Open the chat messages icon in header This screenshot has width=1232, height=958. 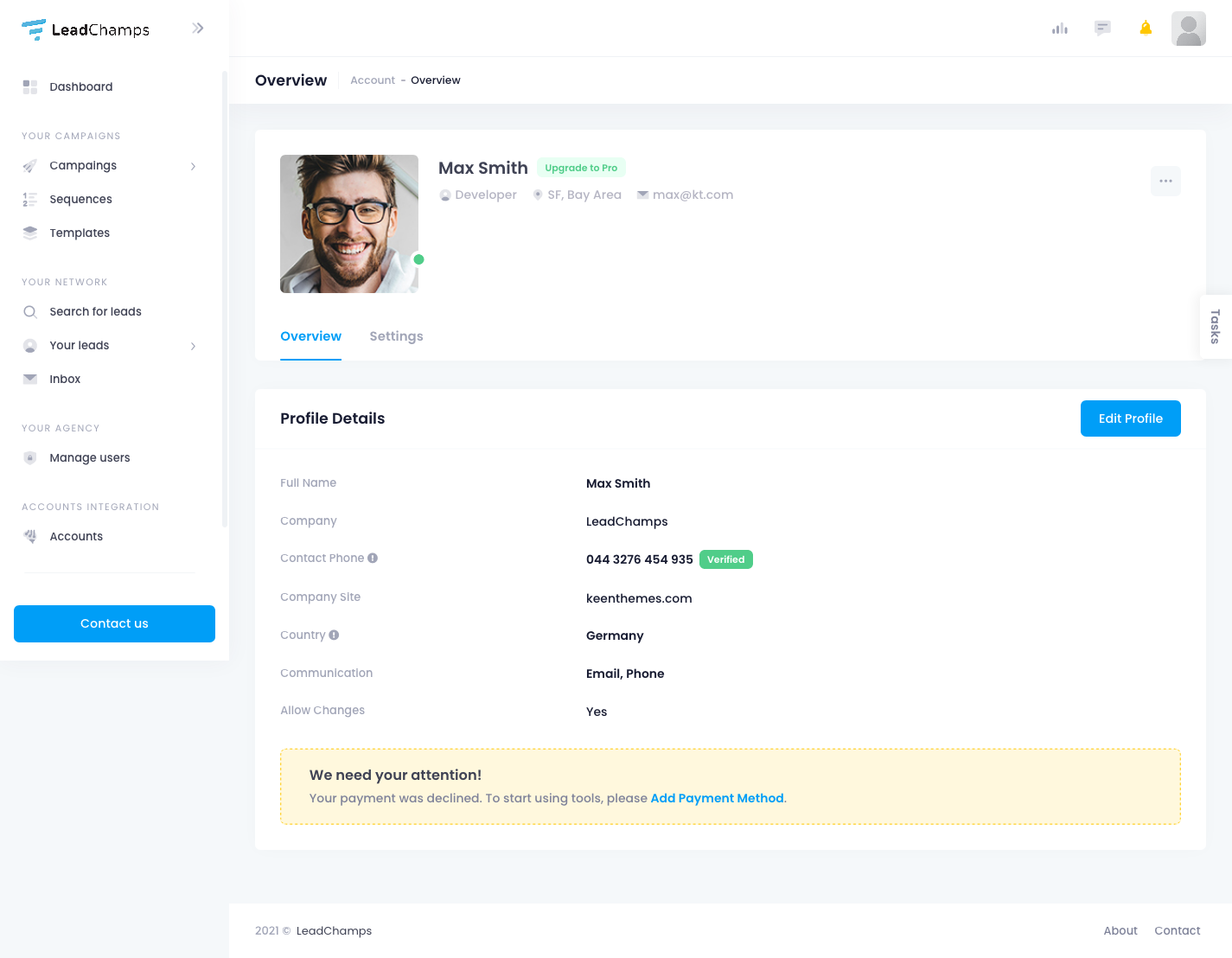[1102, 29]
